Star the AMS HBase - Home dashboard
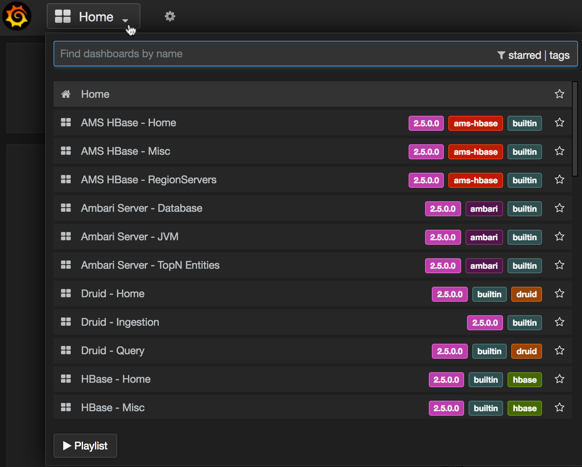Viewport: 582px width, 467px height. pyautogui.click(x=559, y=123)
